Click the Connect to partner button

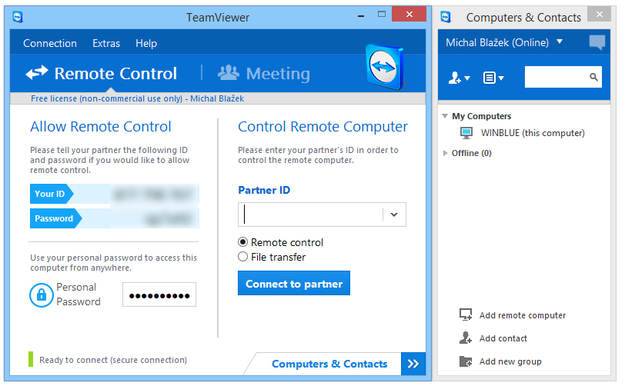click(x=294, y=283)
